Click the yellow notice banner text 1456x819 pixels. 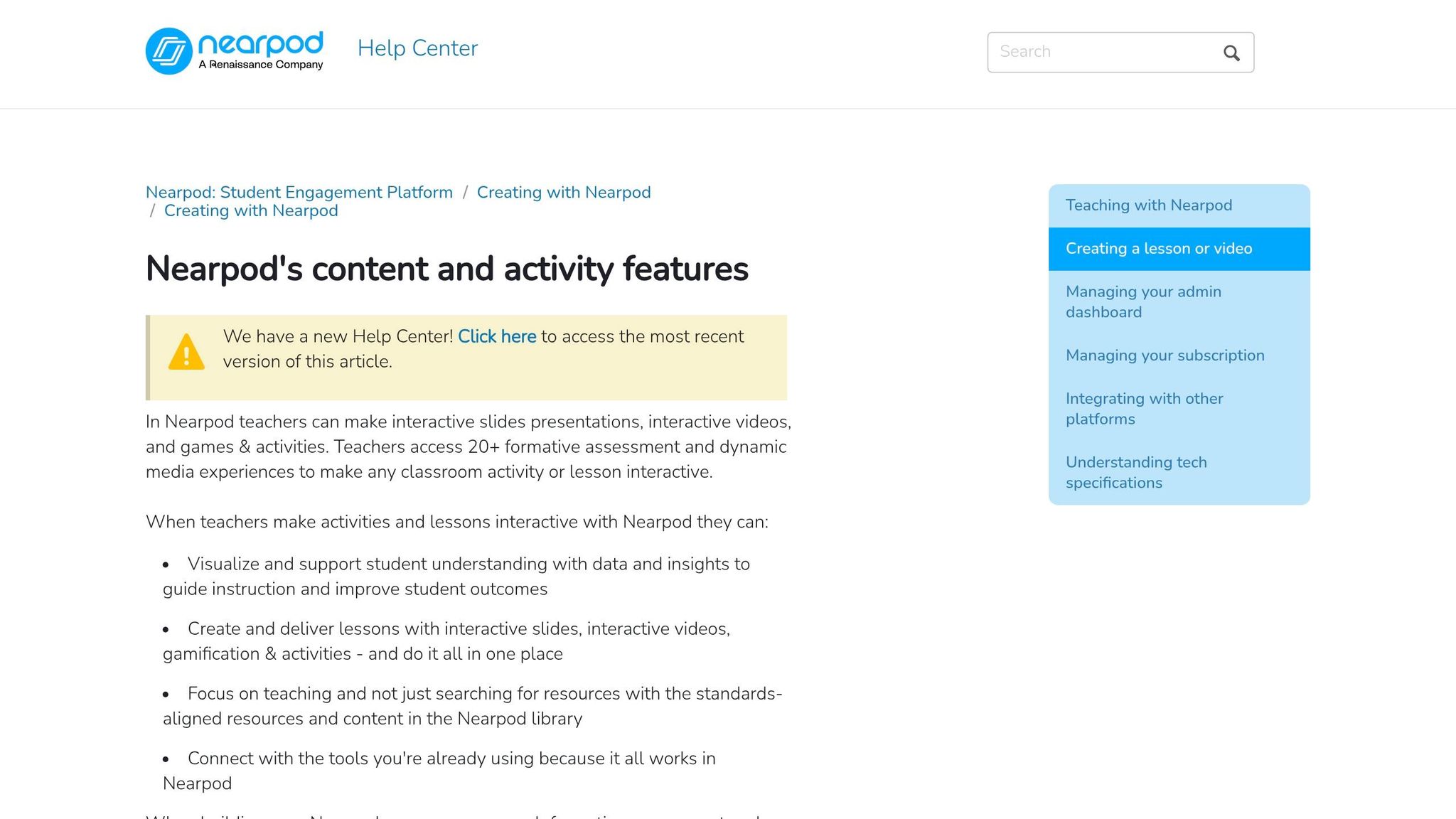(483, 348)
